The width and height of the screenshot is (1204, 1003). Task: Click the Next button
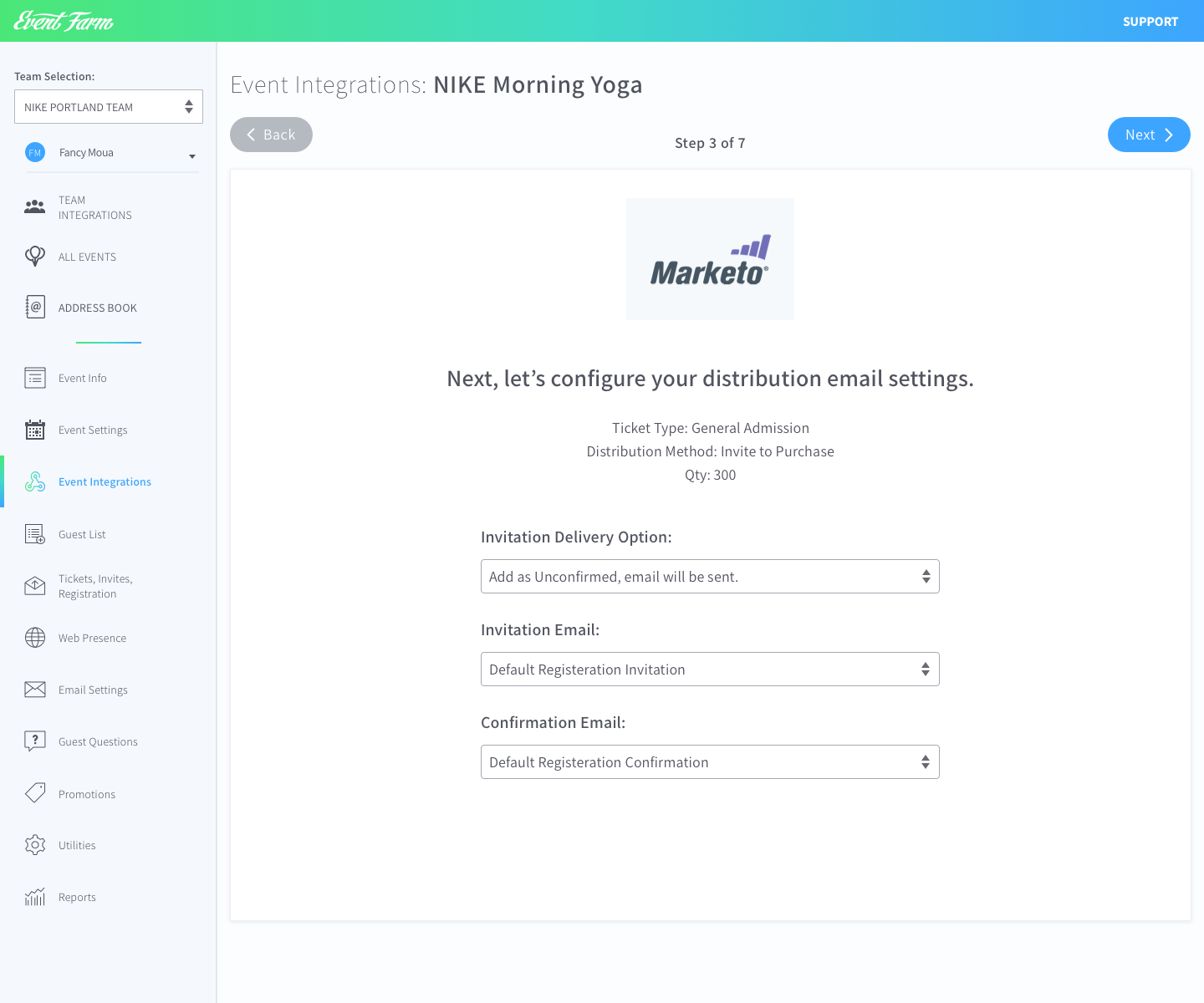click(x=1149, y=135)
